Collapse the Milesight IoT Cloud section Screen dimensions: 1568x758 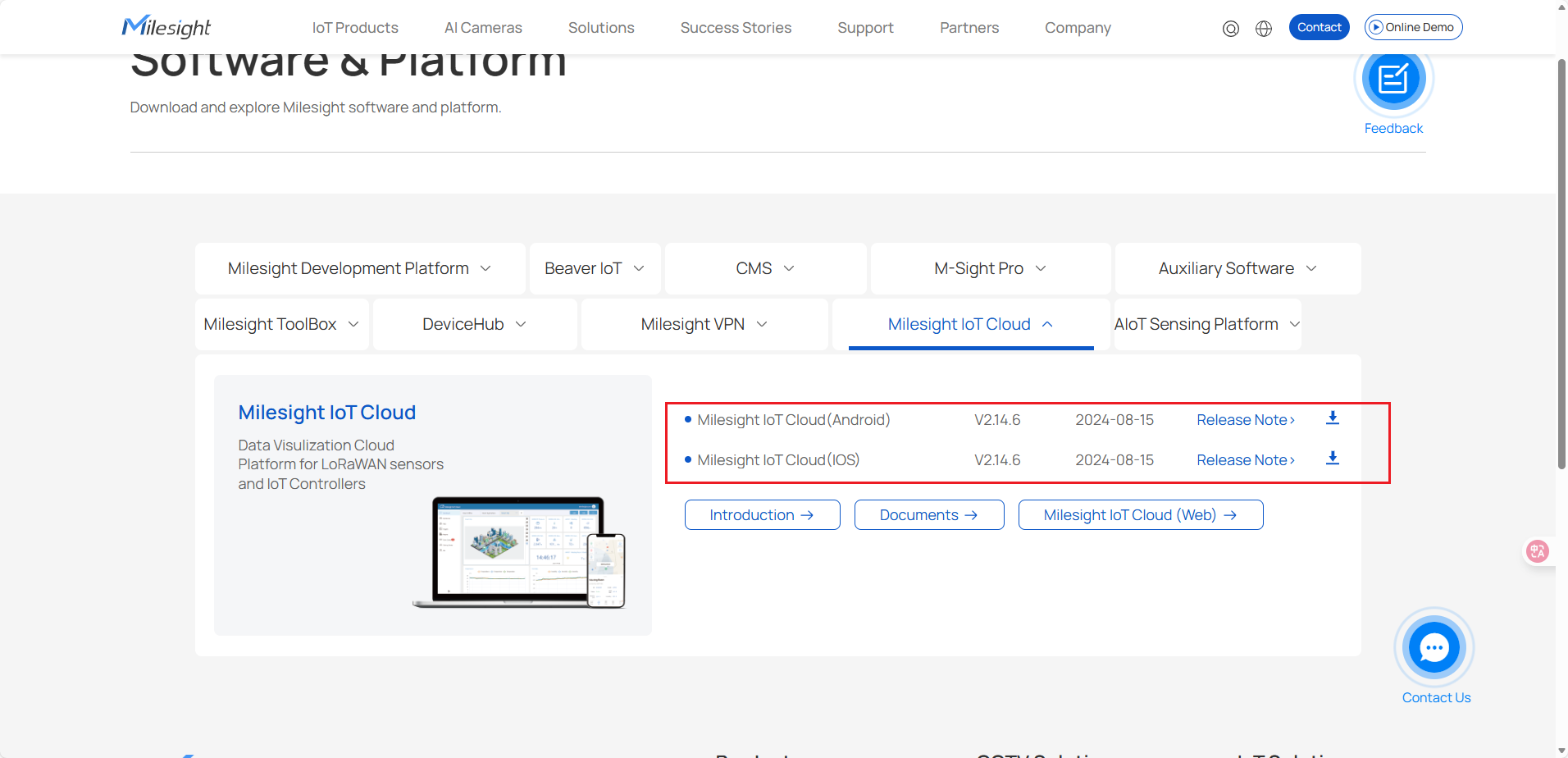(970, 325)
